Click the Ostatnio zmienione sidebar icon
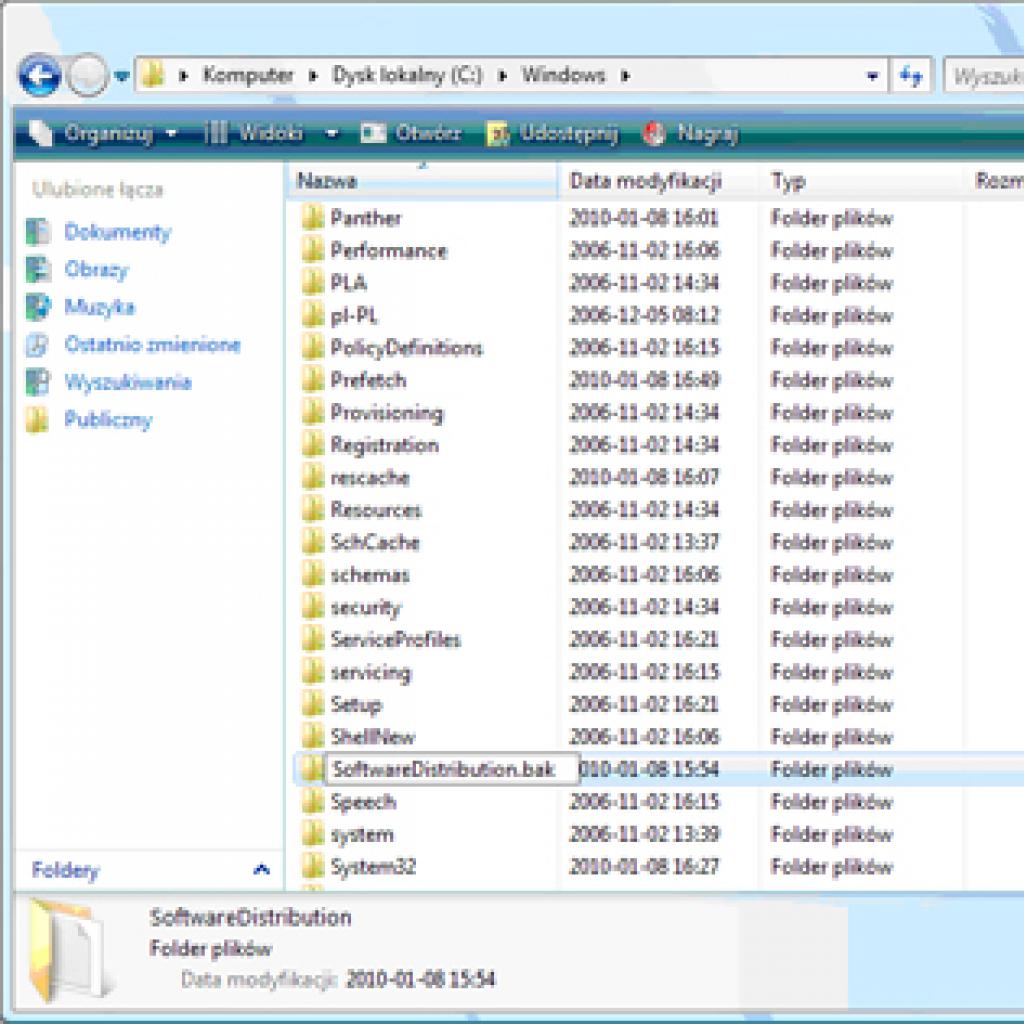This screenshot has width=1024, height=1024. click(x=38, y=344)
